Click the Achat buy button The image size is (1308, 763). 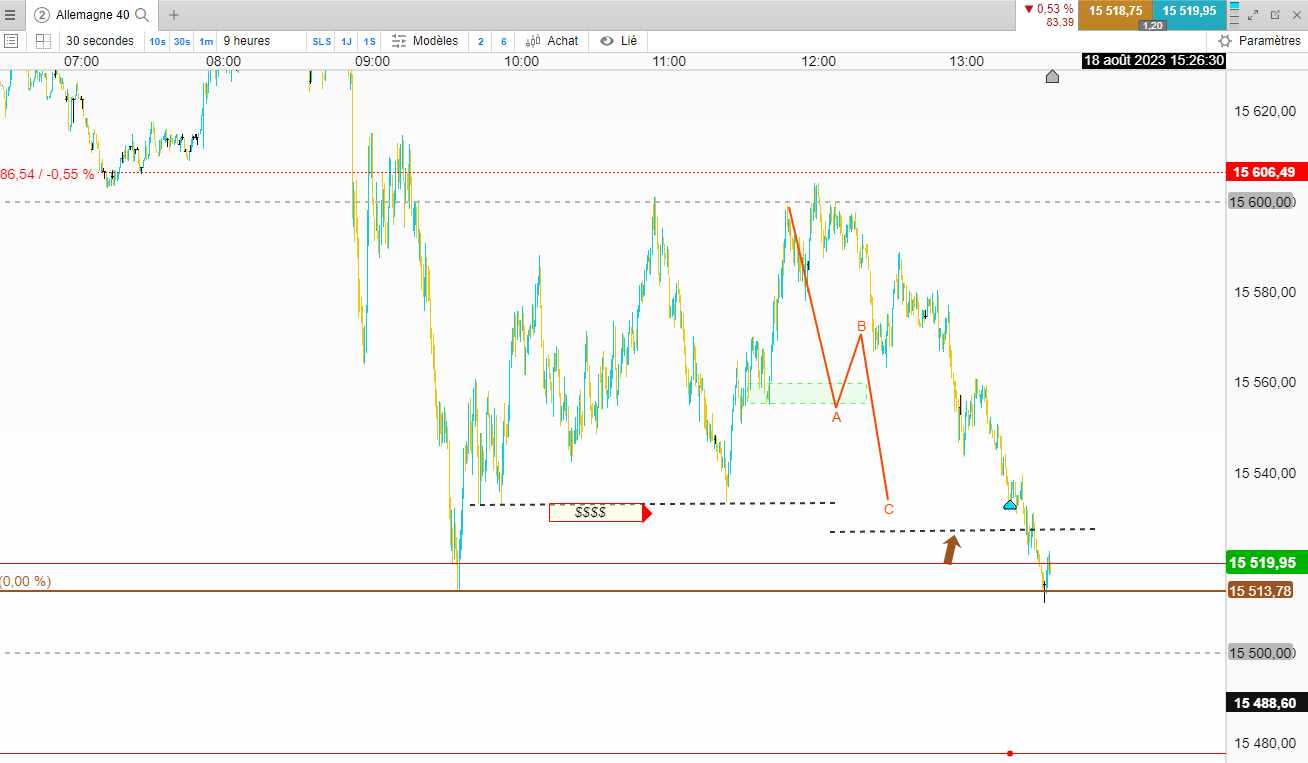[553, 41]
